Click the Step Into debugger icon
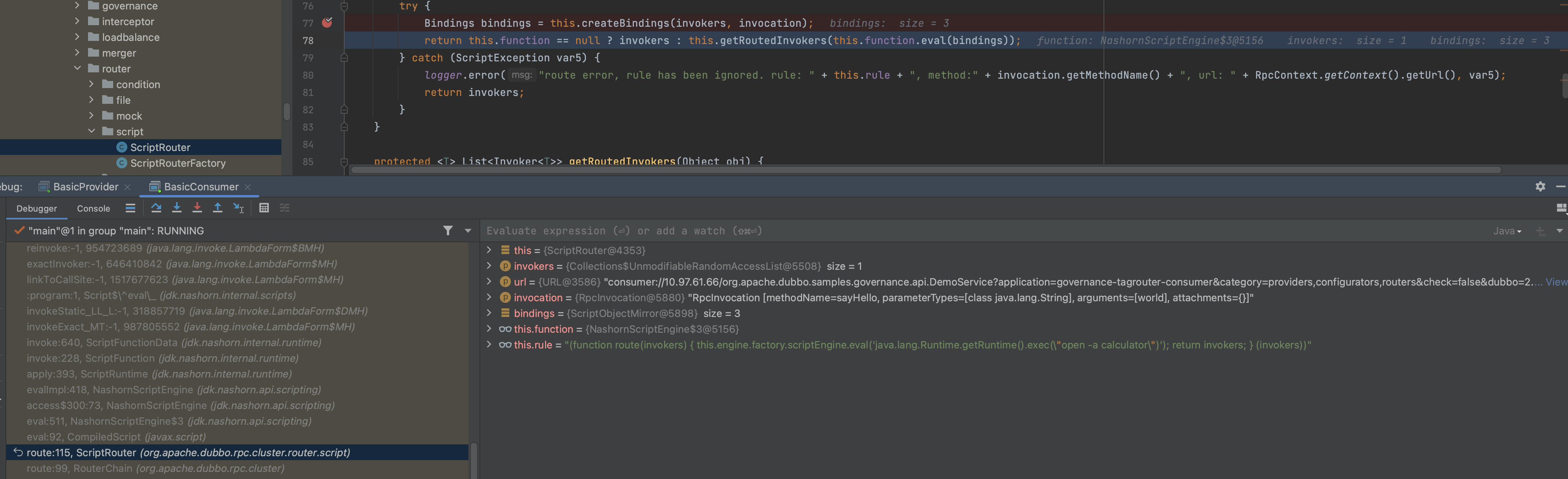 (x=176, y=208)
